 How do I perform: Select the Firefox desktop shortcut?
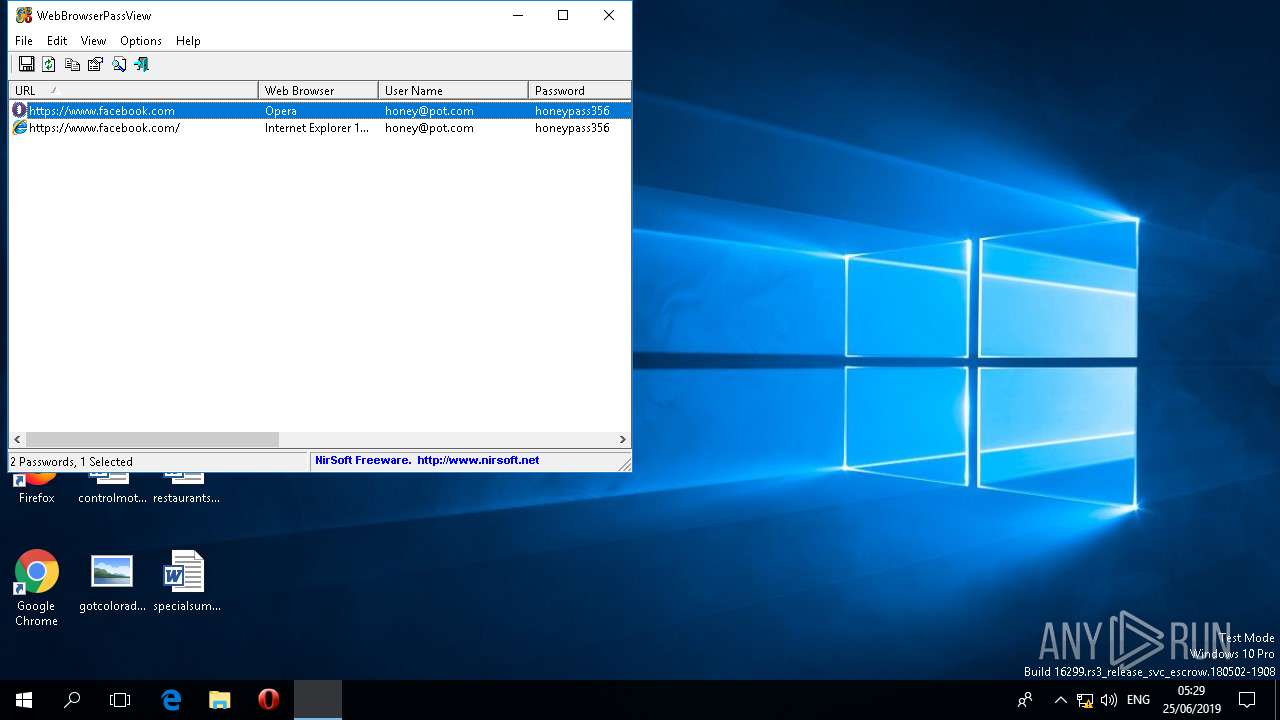pyautogui.click(x=36, y=488)
